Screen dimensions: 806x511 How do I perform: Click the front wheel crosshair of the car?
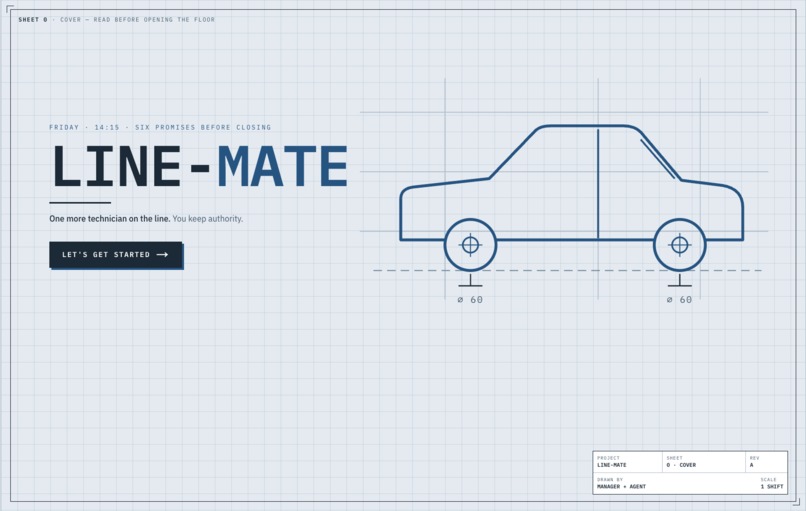(x=470, y=245)
